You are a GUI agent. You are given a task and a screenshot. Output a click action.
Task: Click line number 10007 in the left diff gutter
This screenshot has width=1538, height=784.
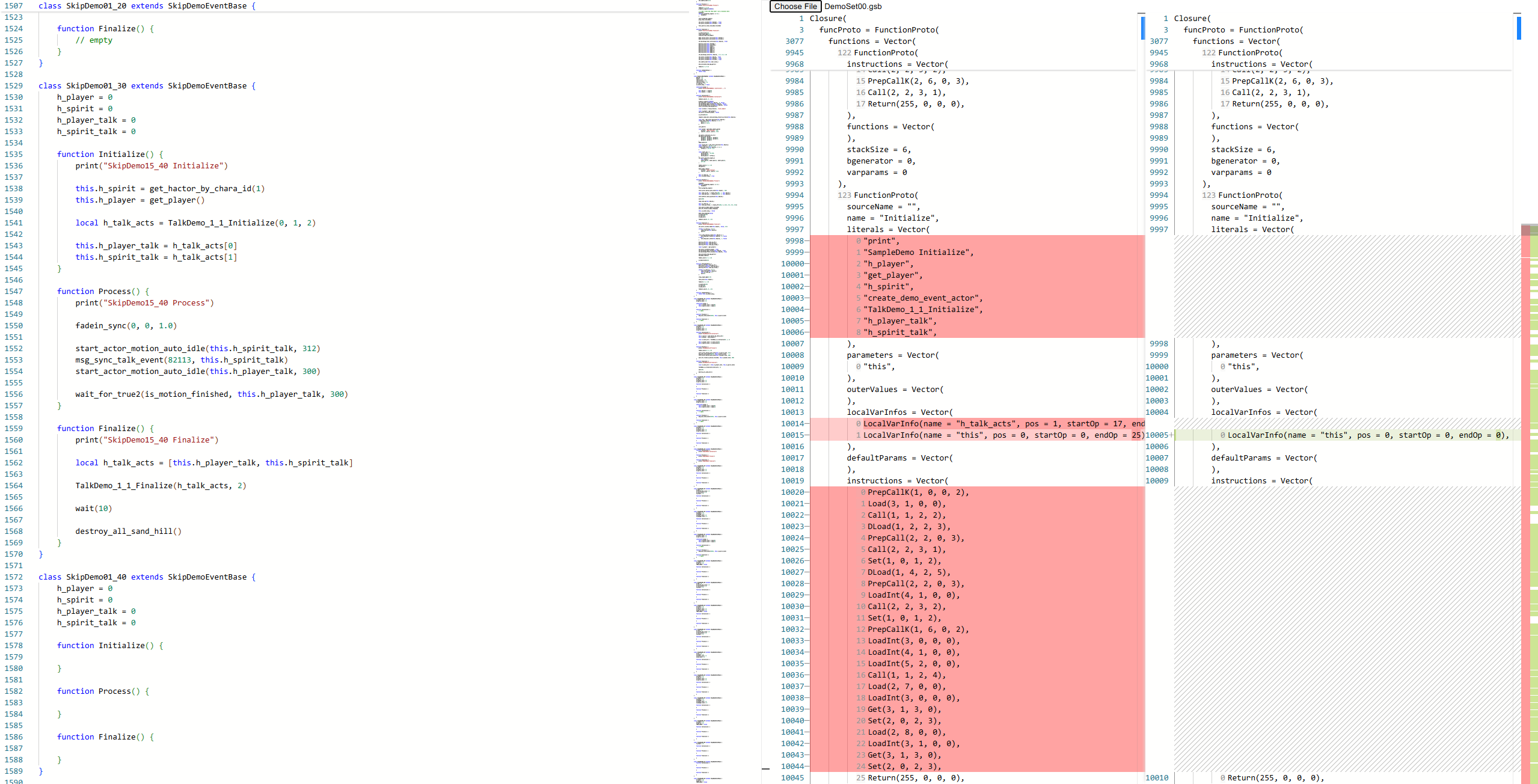pyautogui.click(x=792, y=344)
